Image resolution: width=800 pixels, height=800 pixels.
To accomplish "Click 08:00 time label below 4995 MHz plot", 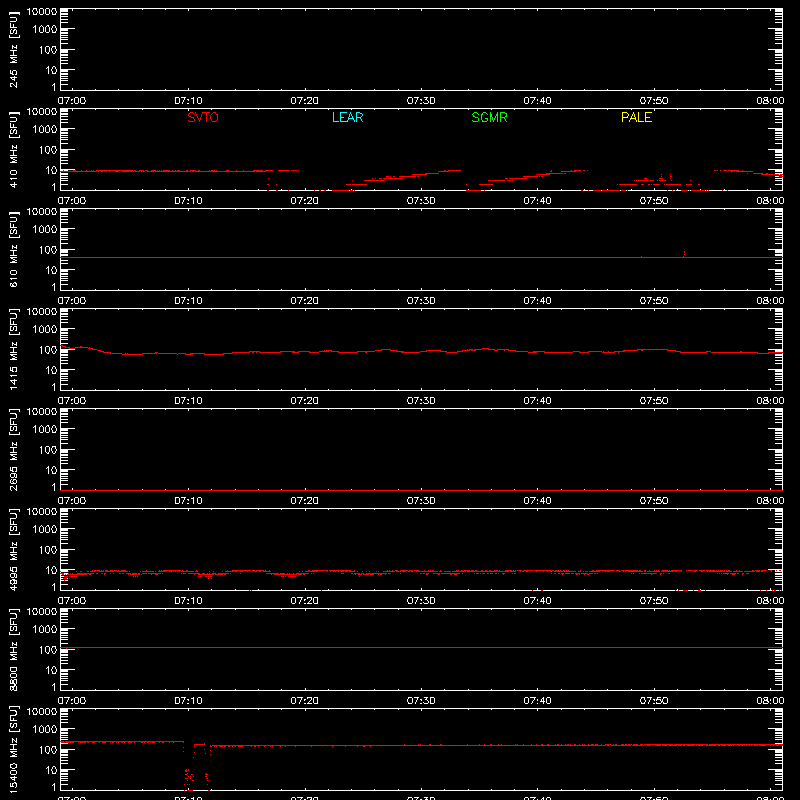I will click(x=770, y=601).
